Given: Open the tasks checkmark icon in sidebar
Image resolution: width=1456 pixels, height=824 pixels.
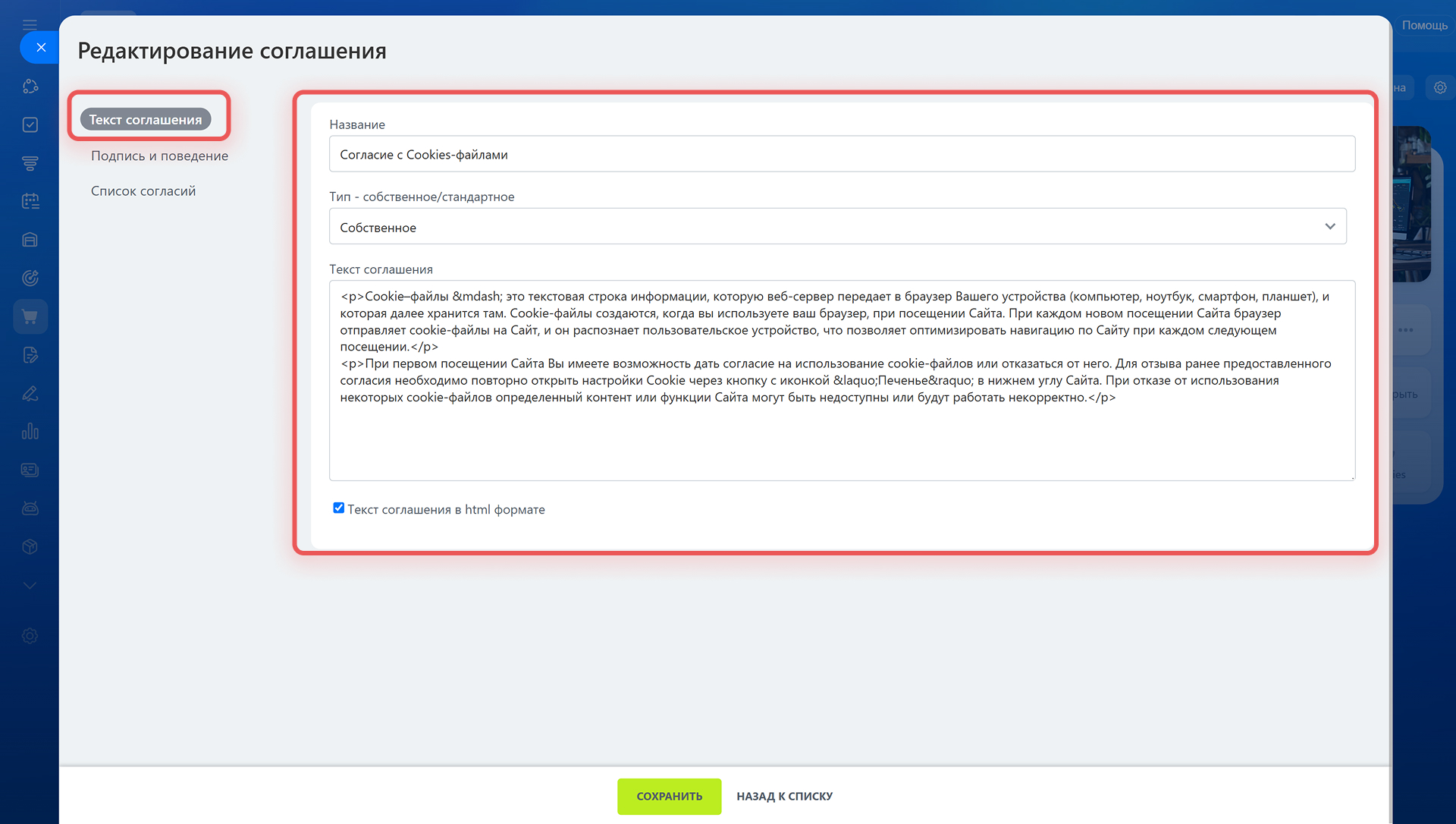Looking at the screenshot, I should (30, 124).
